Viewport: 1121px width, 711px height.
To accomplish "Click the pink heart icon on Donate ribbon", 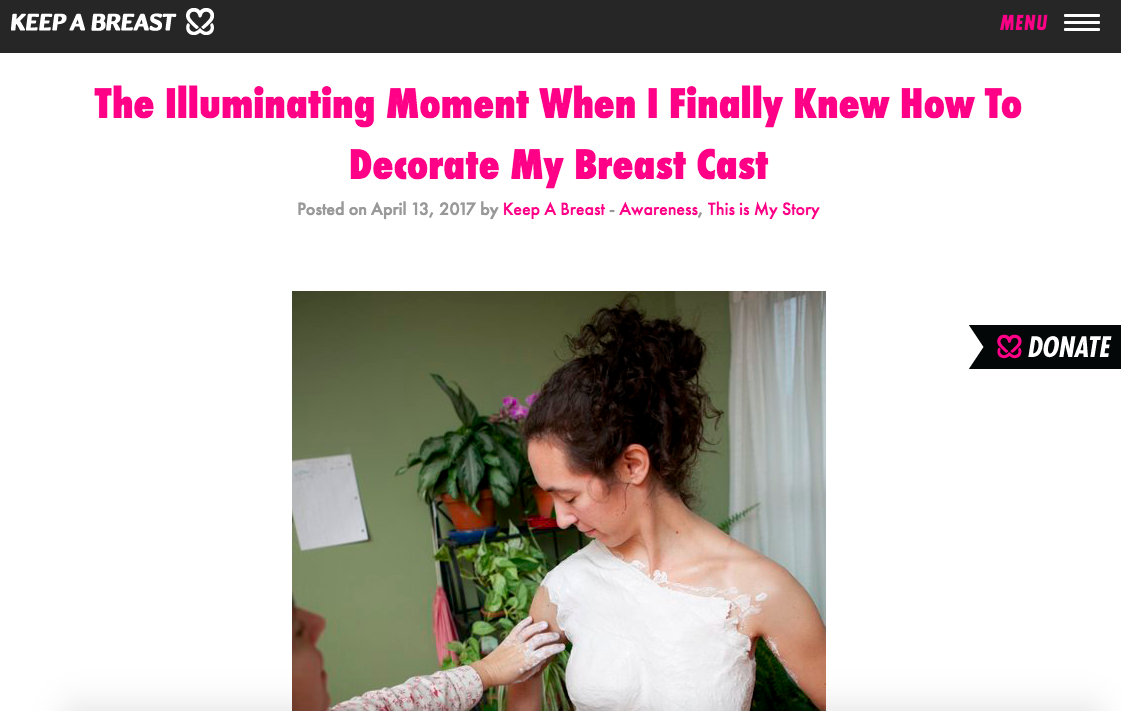I will (1009, 347).
